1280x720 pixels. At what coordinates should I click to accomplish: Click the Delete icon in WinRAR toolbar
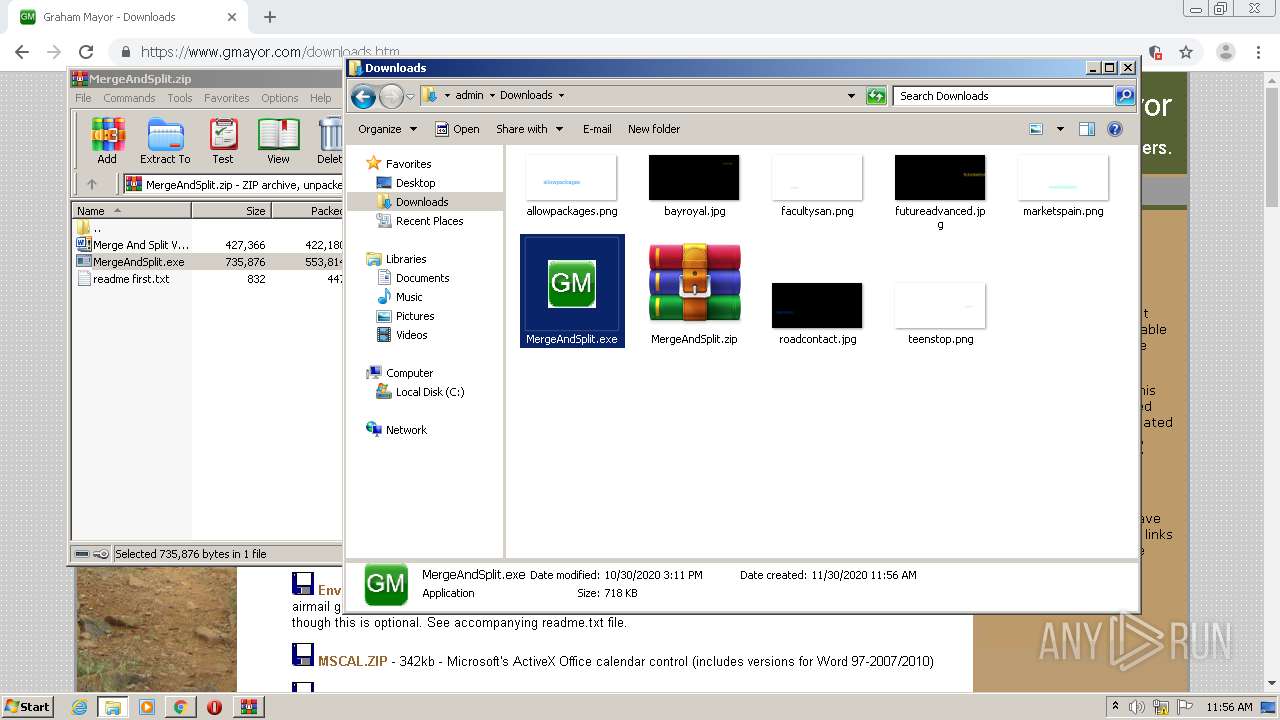329,140
